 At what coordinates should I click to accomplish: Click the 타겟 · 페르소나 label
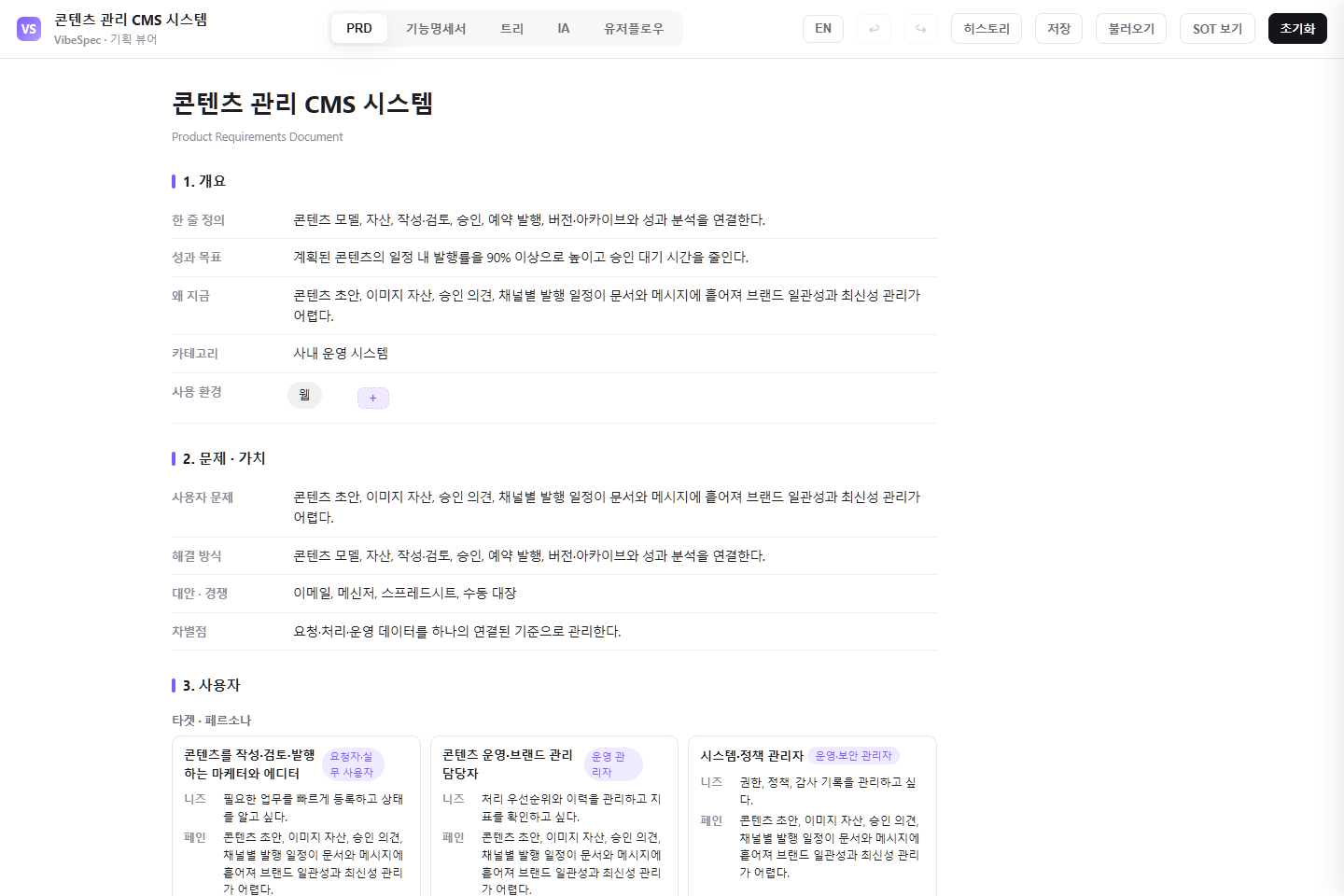(x=212, y=721)
